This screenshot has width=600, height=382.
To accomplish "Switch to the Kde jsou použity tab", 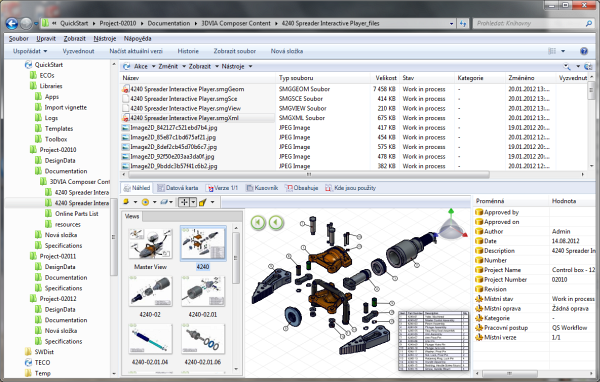I will [351, 188].
